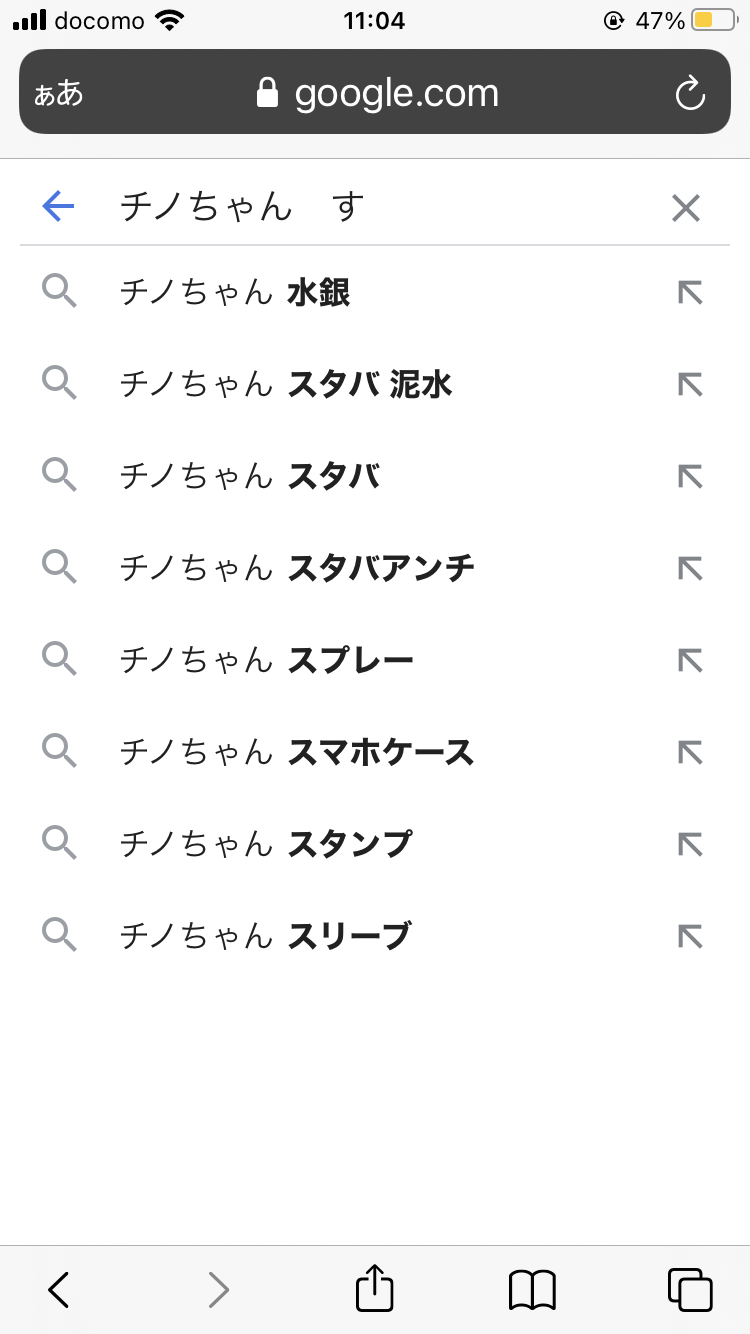
Task: Fill search with チノちゃん 水銀 arrow
Action: coord(690,293)
